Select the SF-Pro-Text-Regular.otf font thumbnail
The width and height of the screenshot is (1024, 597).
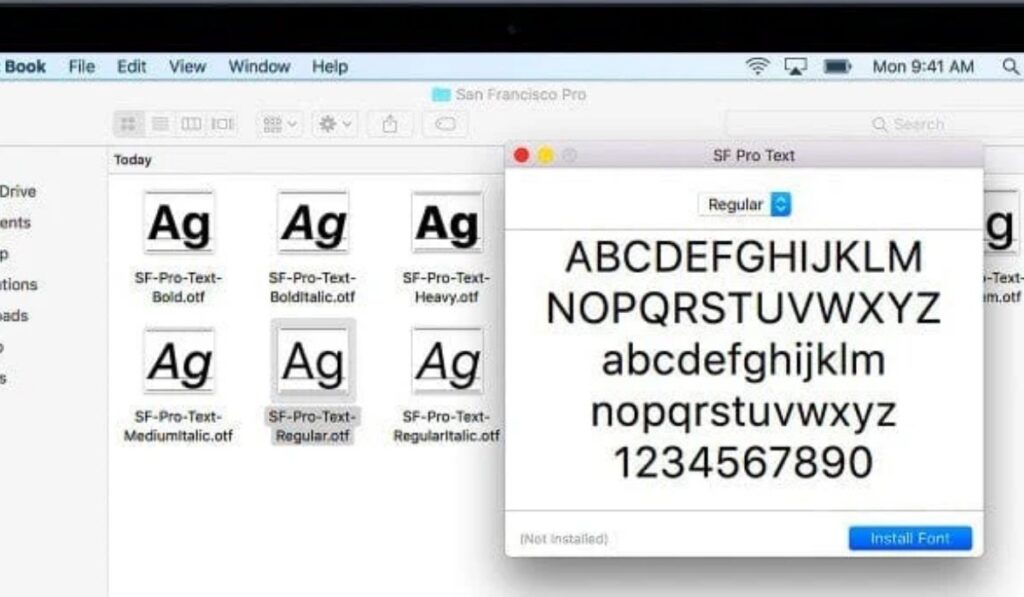pyautogui.click(x=313, y=361)
